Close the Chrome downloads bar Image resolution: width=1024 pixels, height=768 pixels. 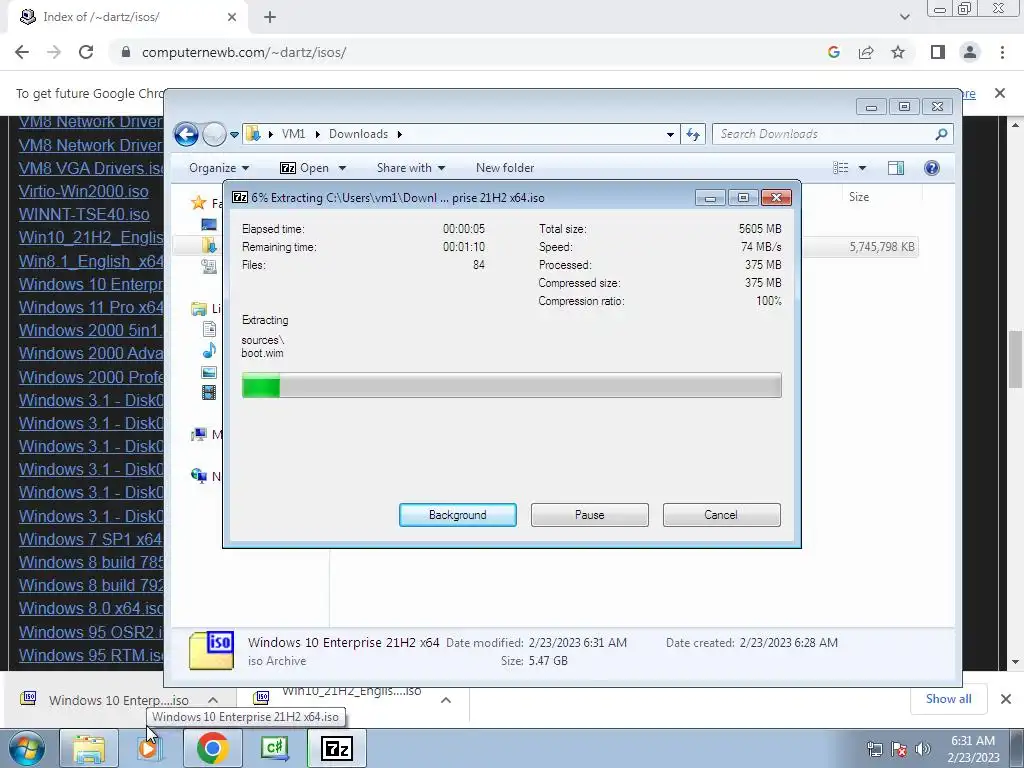[x=1006, y=699]
